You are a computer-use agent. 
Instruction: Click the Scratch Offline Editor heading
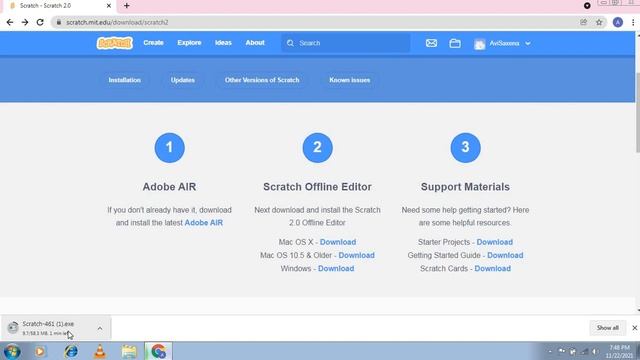pyautogui.click(x=317, y=187)
